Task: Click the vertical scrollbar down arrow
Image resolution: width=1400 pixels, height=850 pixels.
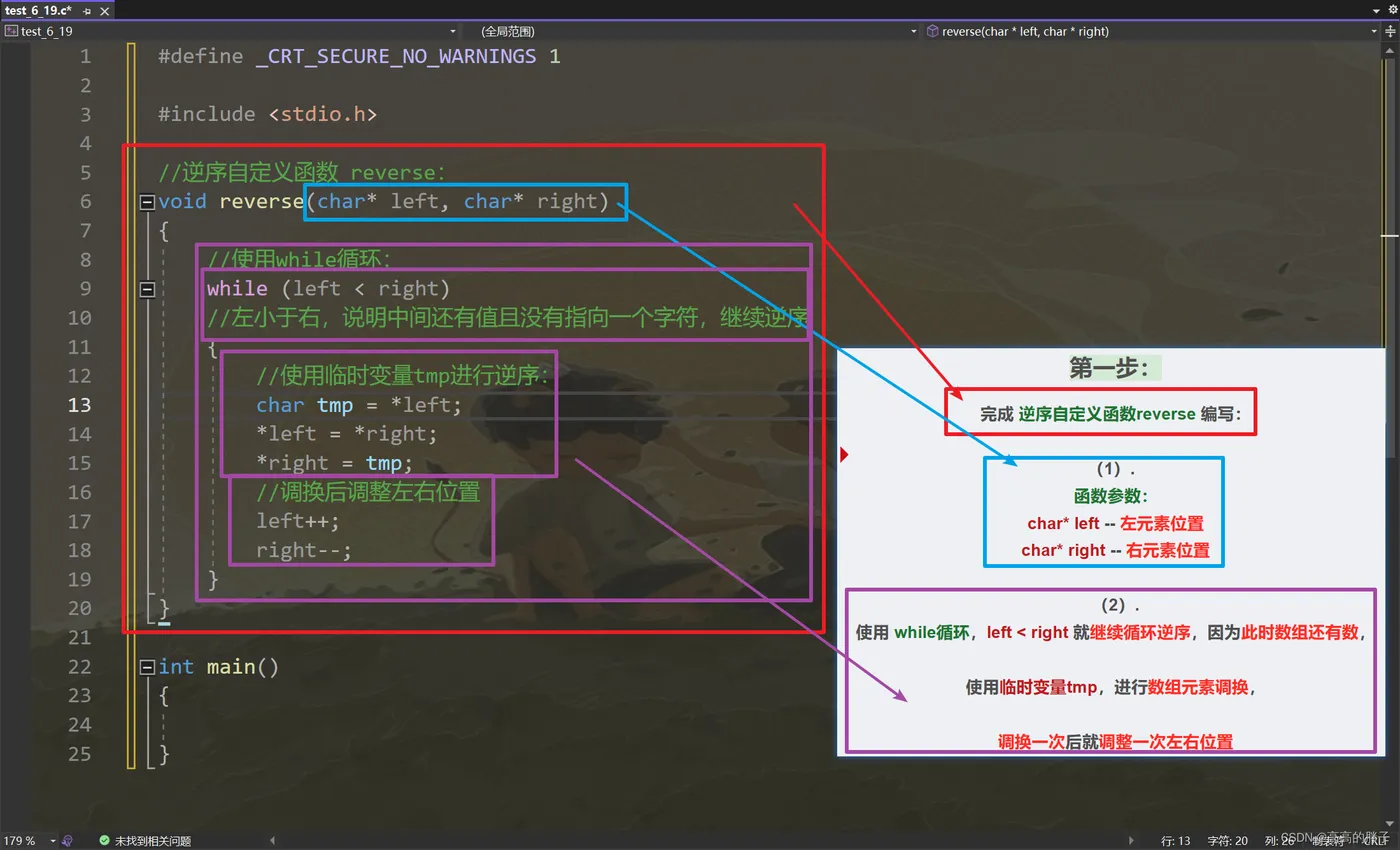Action: 1391,826
